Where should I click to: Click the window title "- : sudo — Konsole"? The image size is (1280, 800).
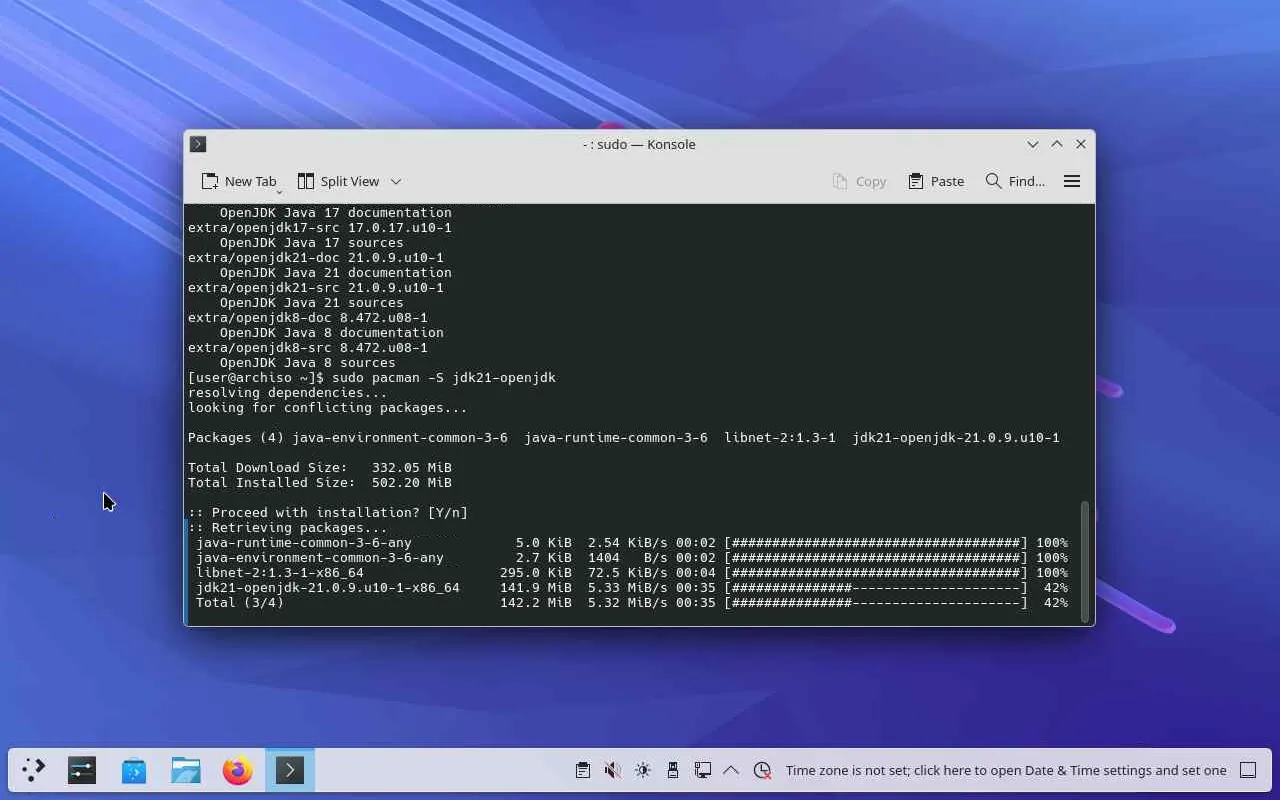[639, 144]
